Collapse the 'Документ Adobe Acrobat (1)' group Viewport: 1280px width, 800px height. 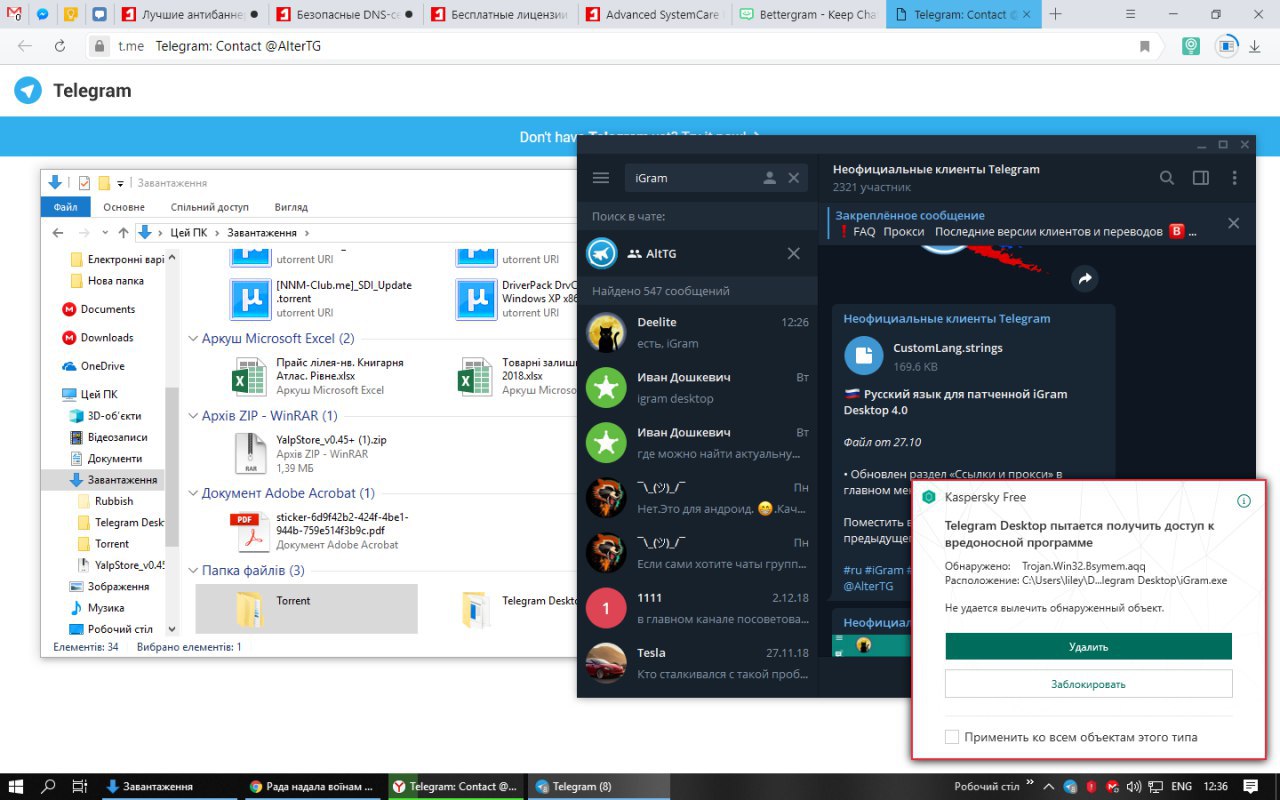coord(193,493)
